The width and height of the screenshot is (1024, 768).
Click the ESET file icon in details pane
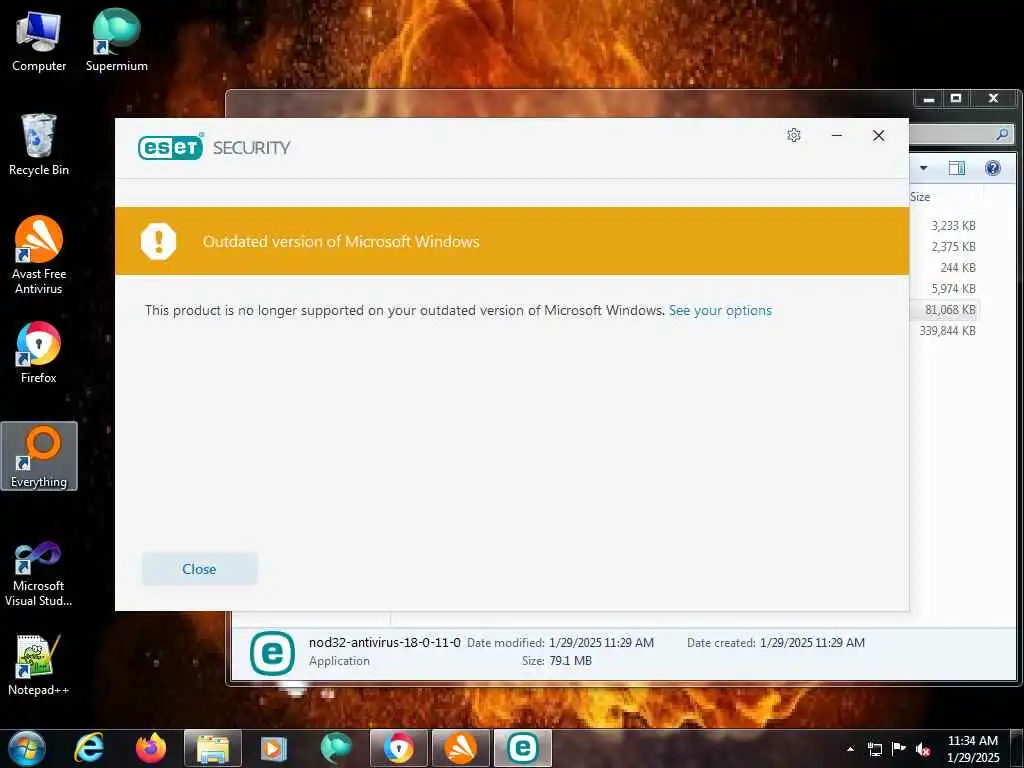(x=272, y=652)
